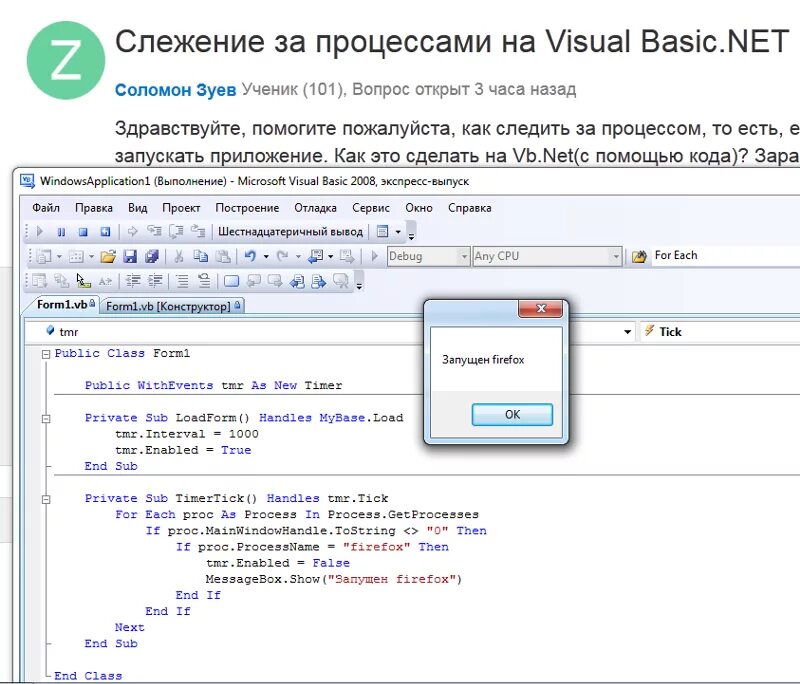The height and width of the screenshot is (684, 800).
Task: Open the Проект menu
Action: [x=181, y=208]
